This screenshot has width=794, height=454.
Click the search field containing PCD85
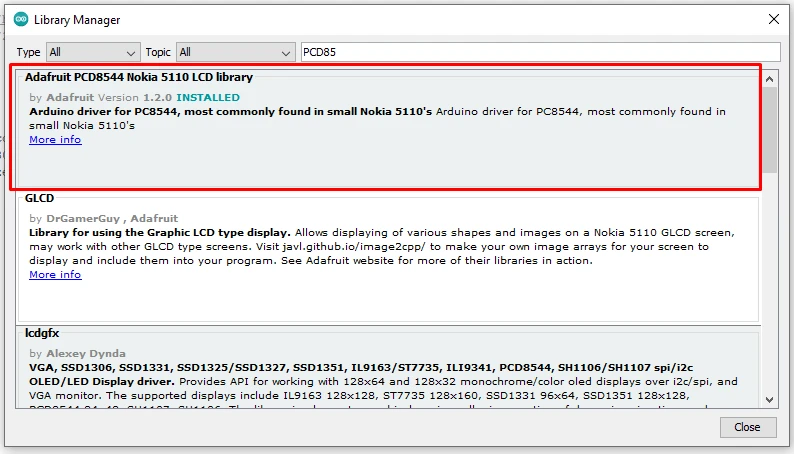pos(540,52)
